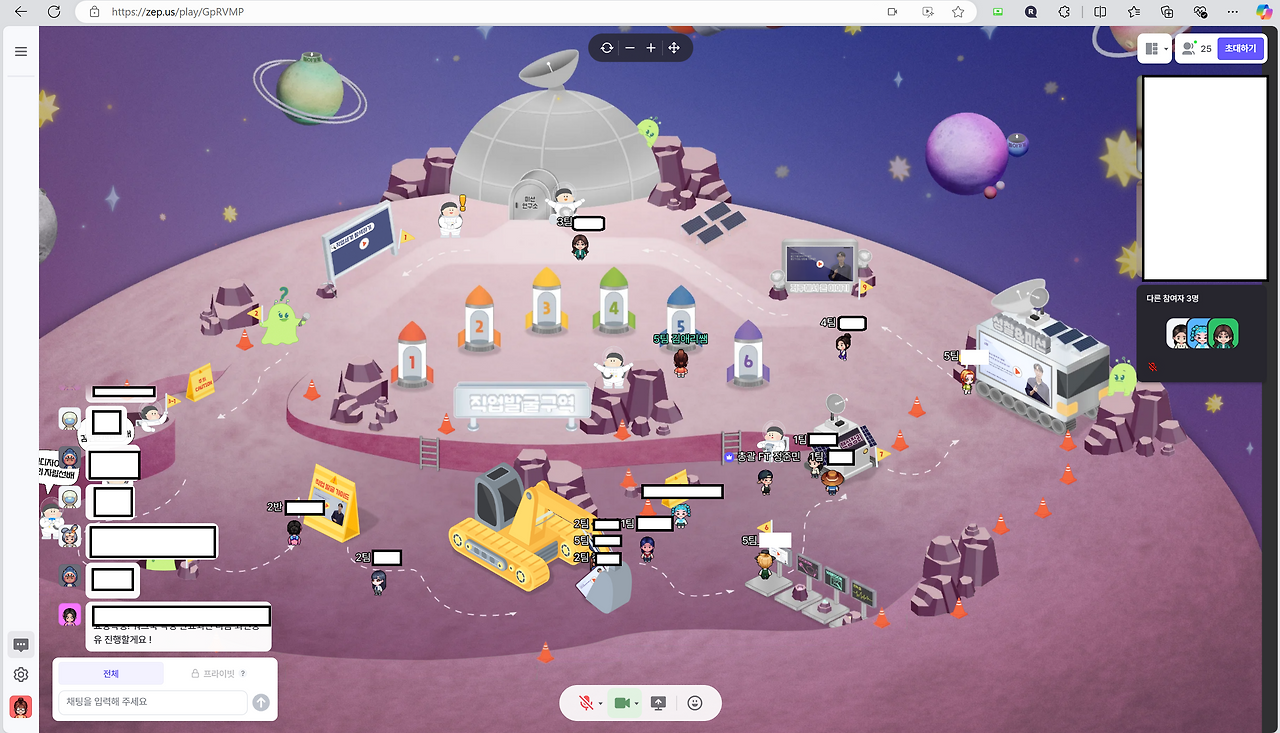This screenshot has height=733, width=1280.
Task: Focus the 채팅을 입력해 주세요 chat input
Action: click(153, 702)
